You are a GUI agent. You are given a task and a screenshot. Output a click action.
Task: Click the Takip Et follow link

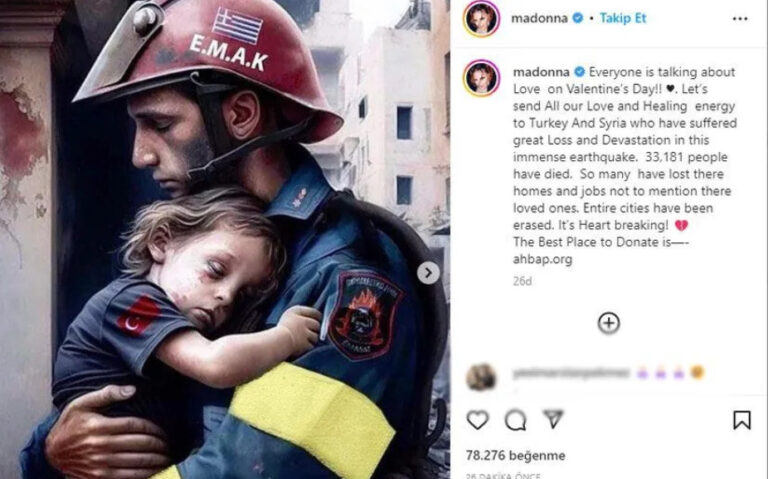(x=623, y=19)
